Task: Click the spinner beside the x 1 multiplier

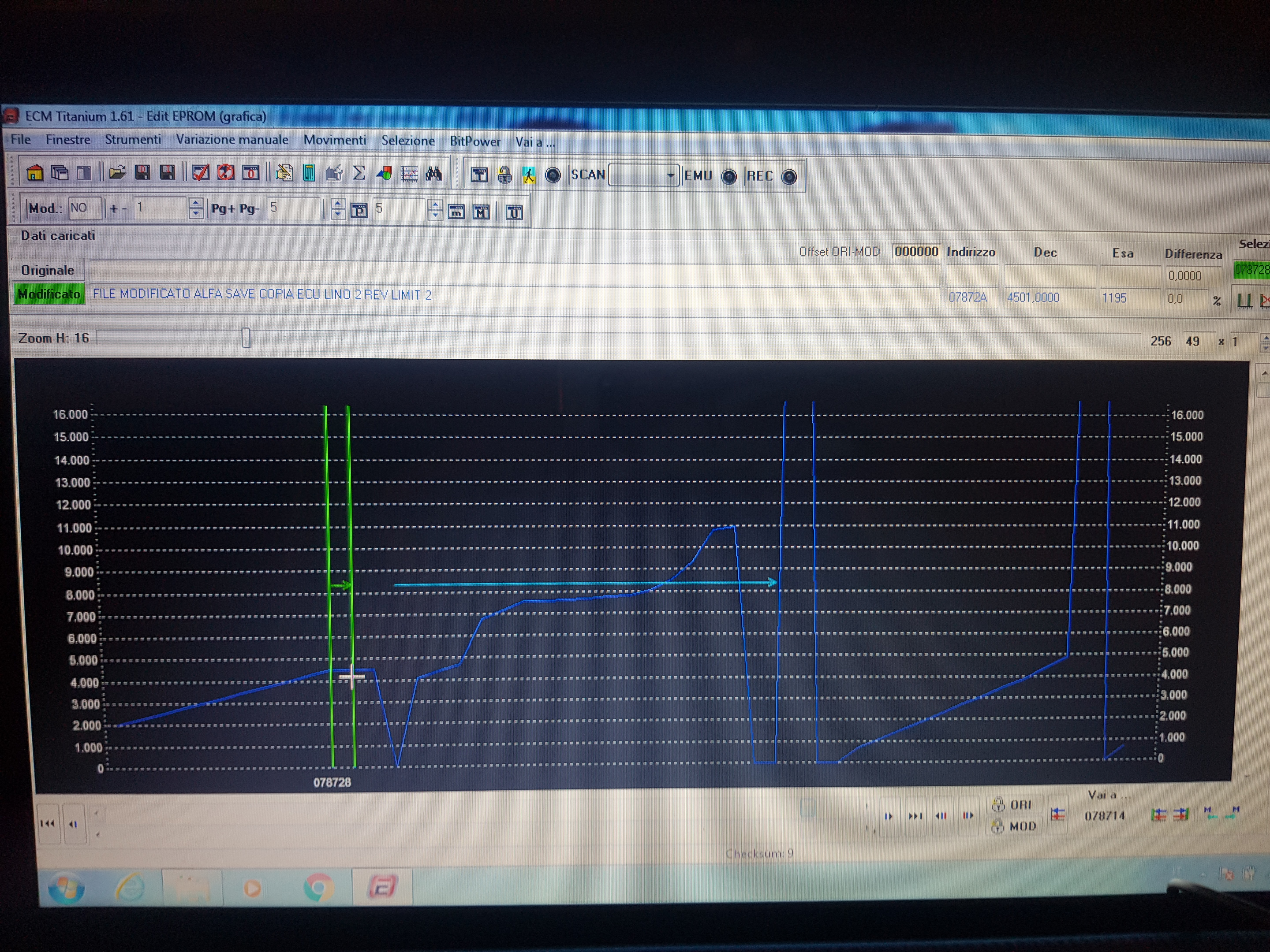Action: click(1264, 343)
